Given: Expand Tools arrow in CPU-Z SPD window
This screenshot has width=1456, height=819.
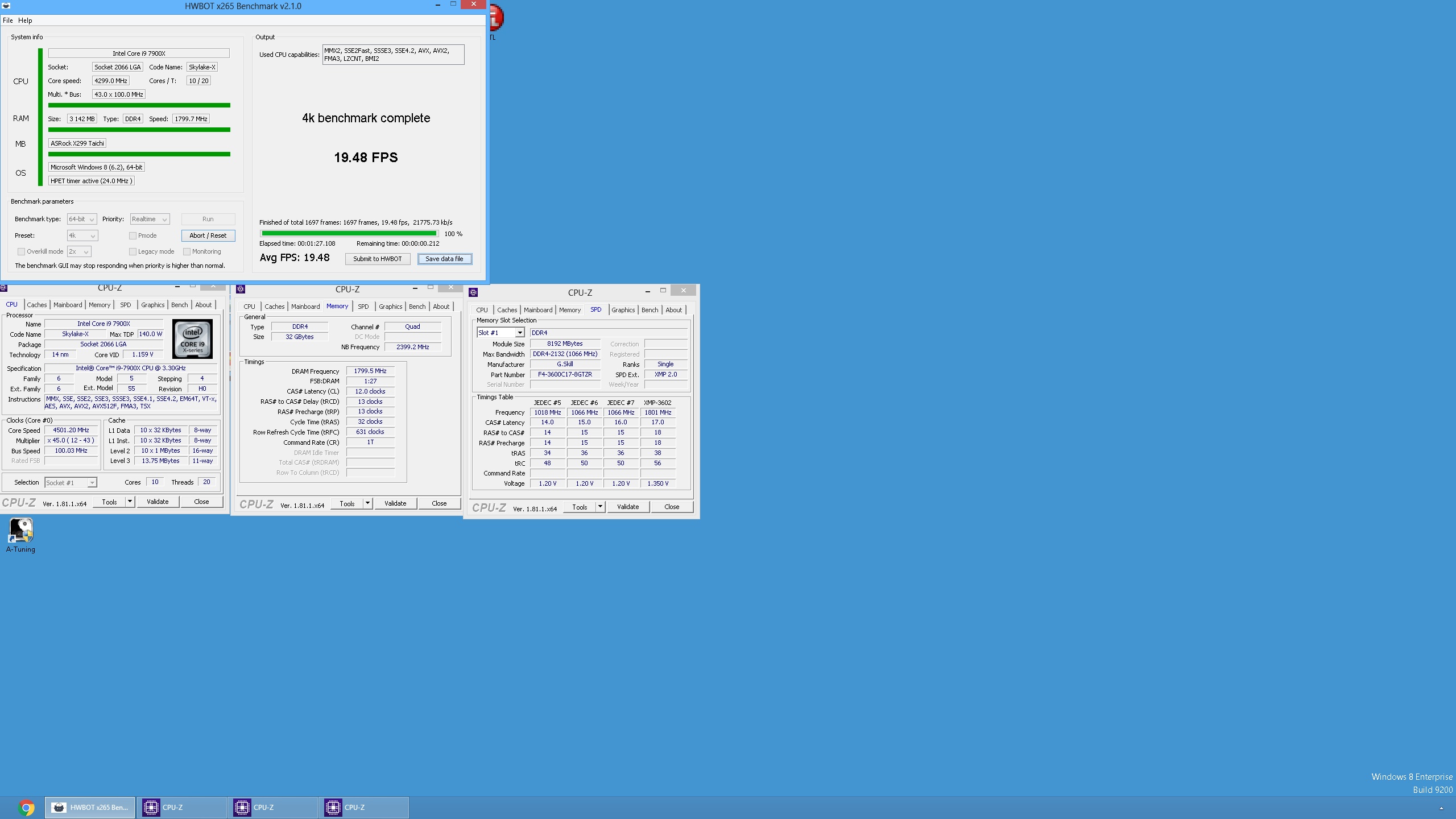Looking at the screenshot, I should (600, 507).
